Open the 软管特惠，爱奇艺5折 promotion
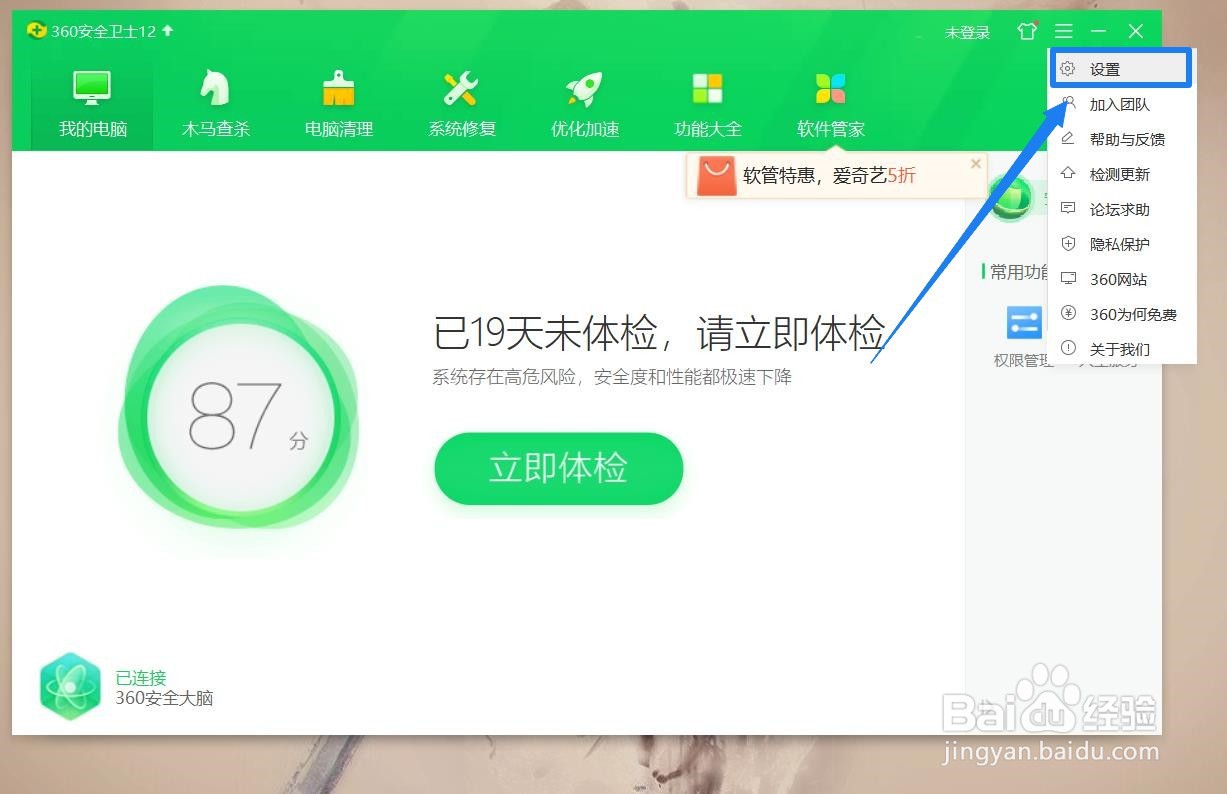Image resolution: width=1227 pixels, height=794 pixels. 829,176
